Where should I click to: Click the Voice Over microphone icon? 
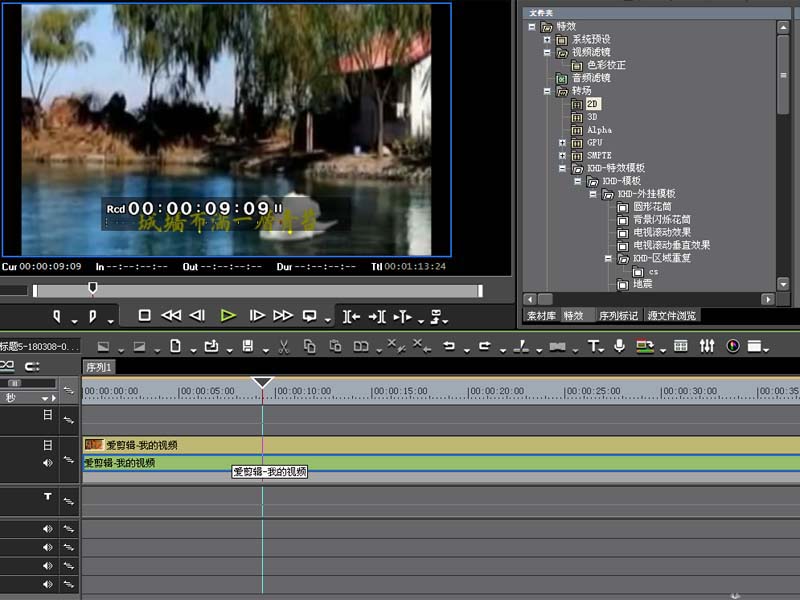coord(619,346)
